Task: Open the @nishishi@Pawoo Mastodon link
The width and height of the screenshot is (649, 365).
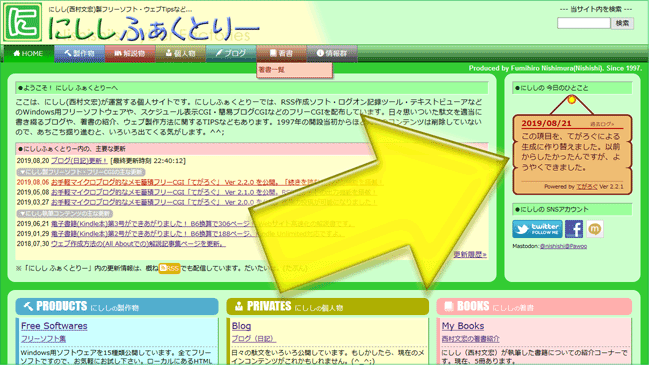Action: click(x=563, y=246)
